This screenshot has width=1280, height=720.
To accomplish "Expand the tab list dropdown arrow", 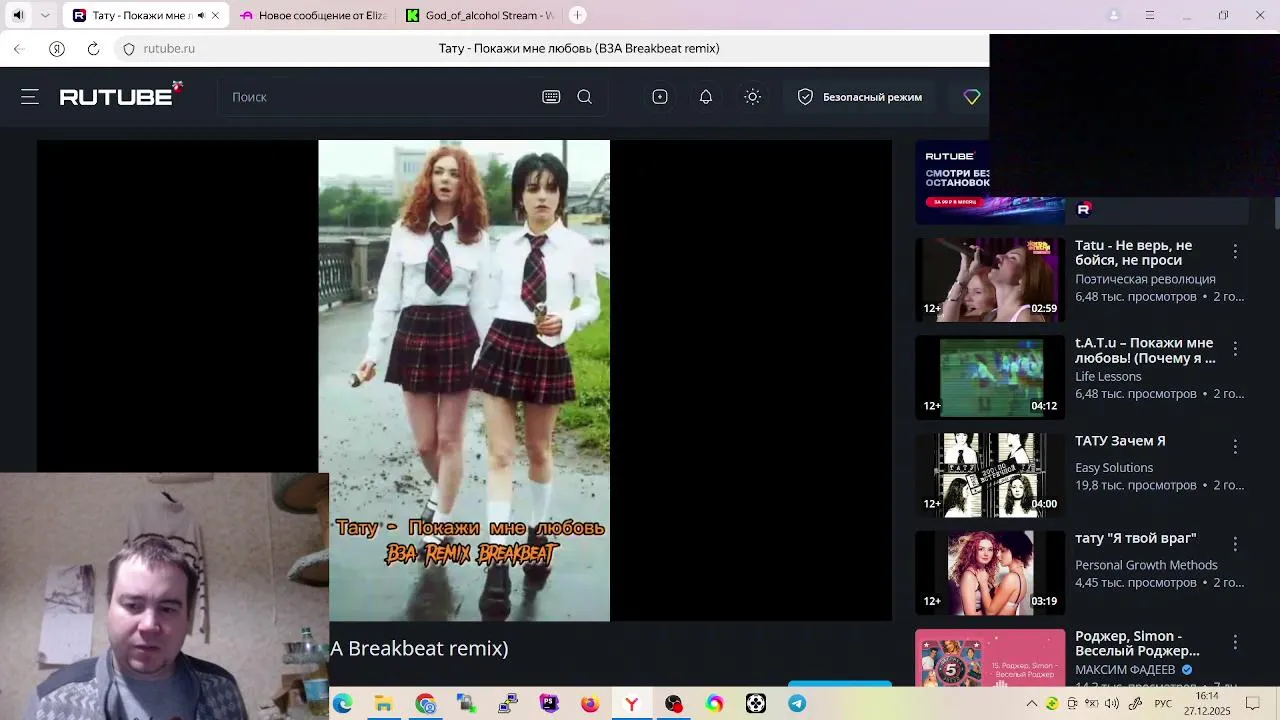I will coord(45,15).
